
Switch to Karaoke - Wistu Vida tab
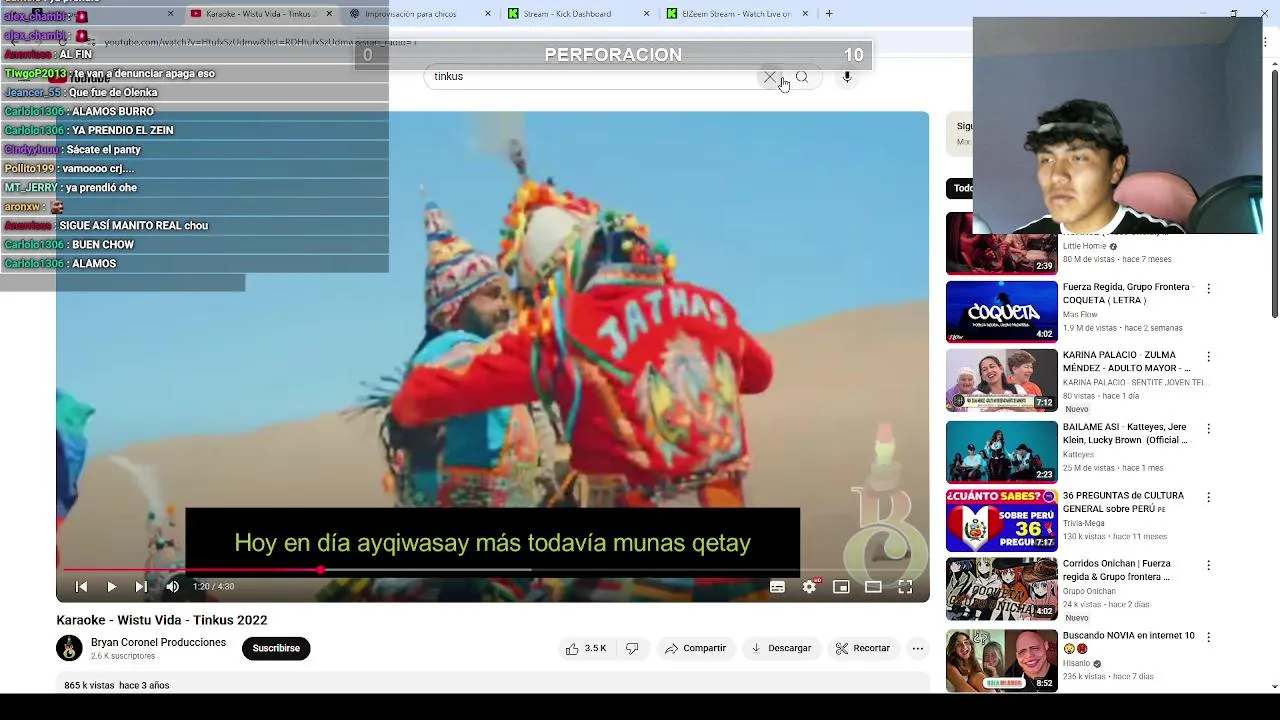(258, 14)
